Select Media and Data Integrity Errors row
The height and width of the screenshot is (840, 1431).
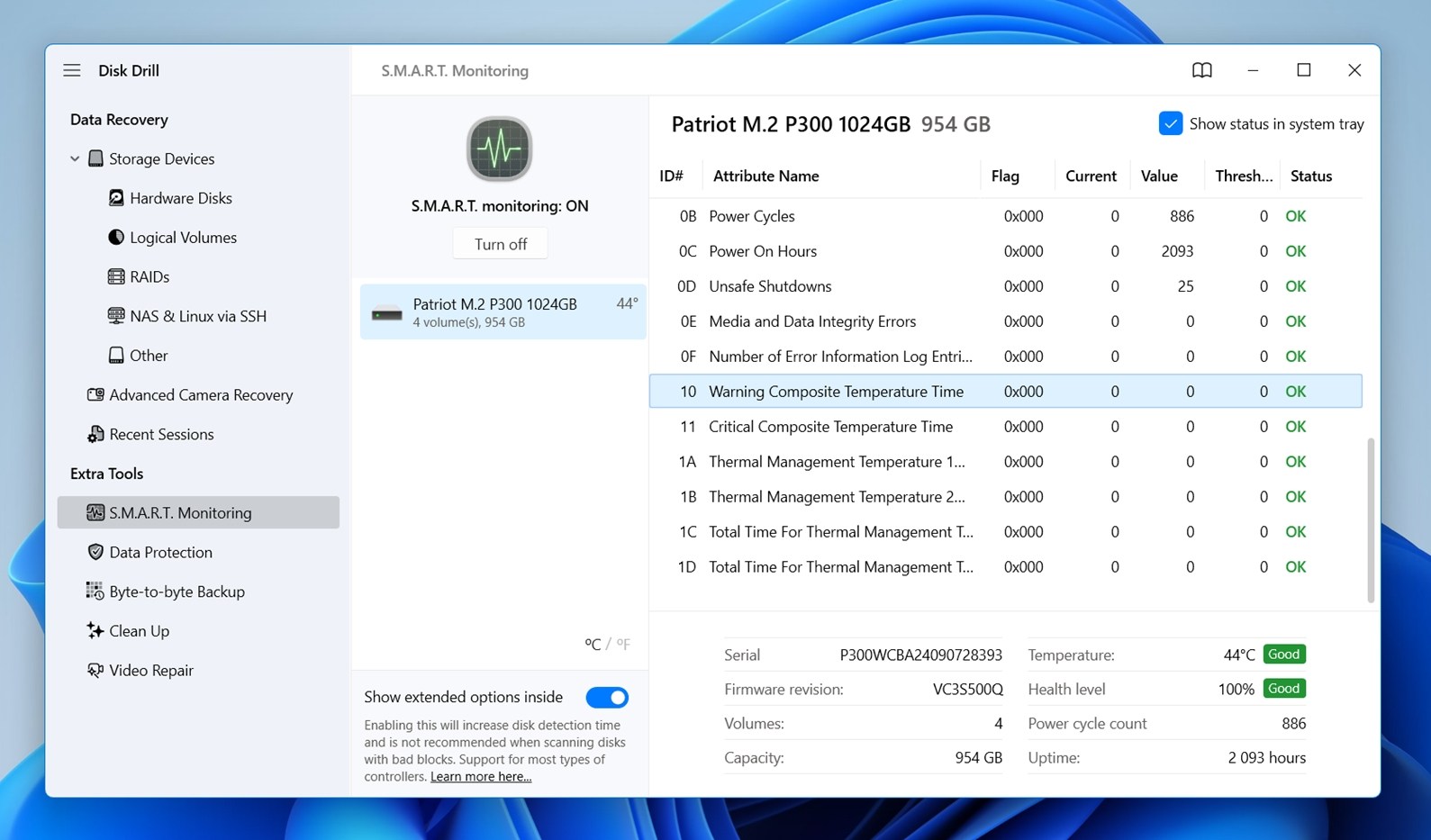click(x=1006, y=321)
